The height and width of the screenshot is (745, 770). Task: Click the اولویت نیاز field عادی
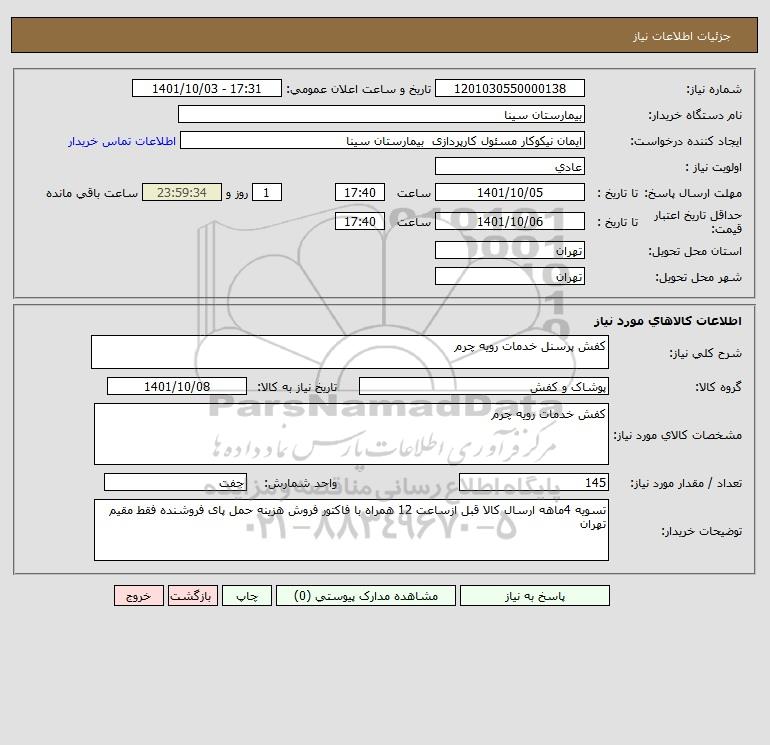(510, 166)
